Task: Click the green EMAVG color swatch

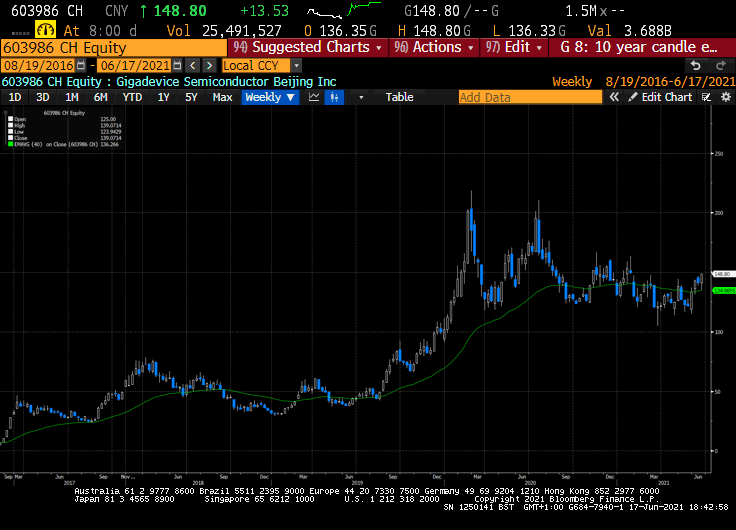Action: tap(10, 145)
